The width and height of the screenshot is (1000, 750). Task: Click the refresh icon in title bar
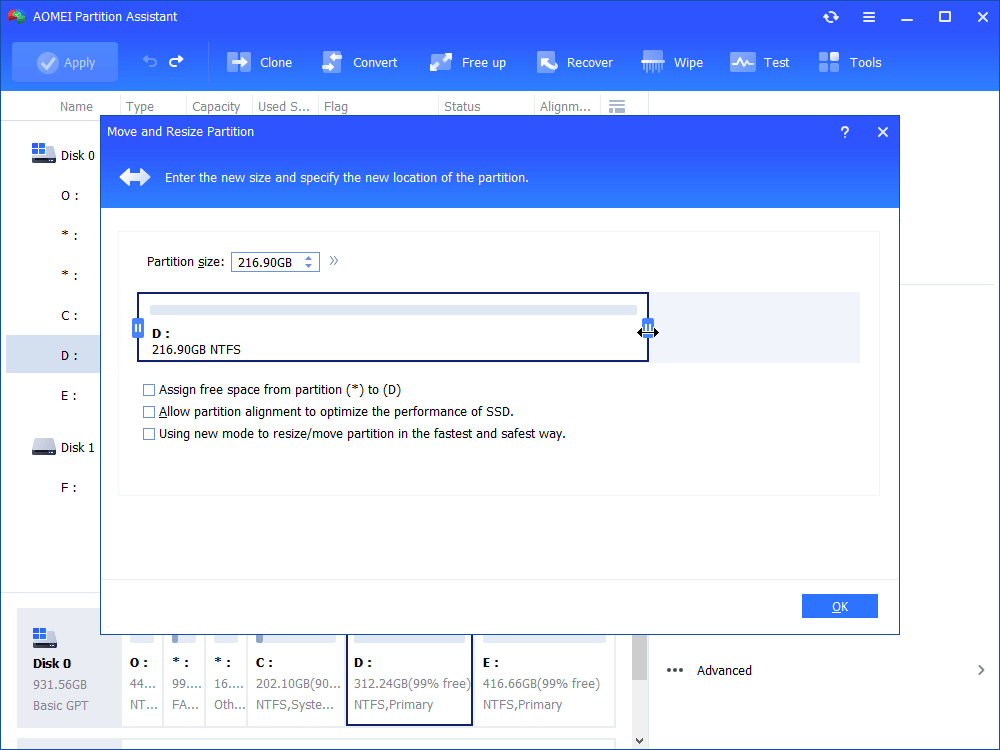coord(830,17)
